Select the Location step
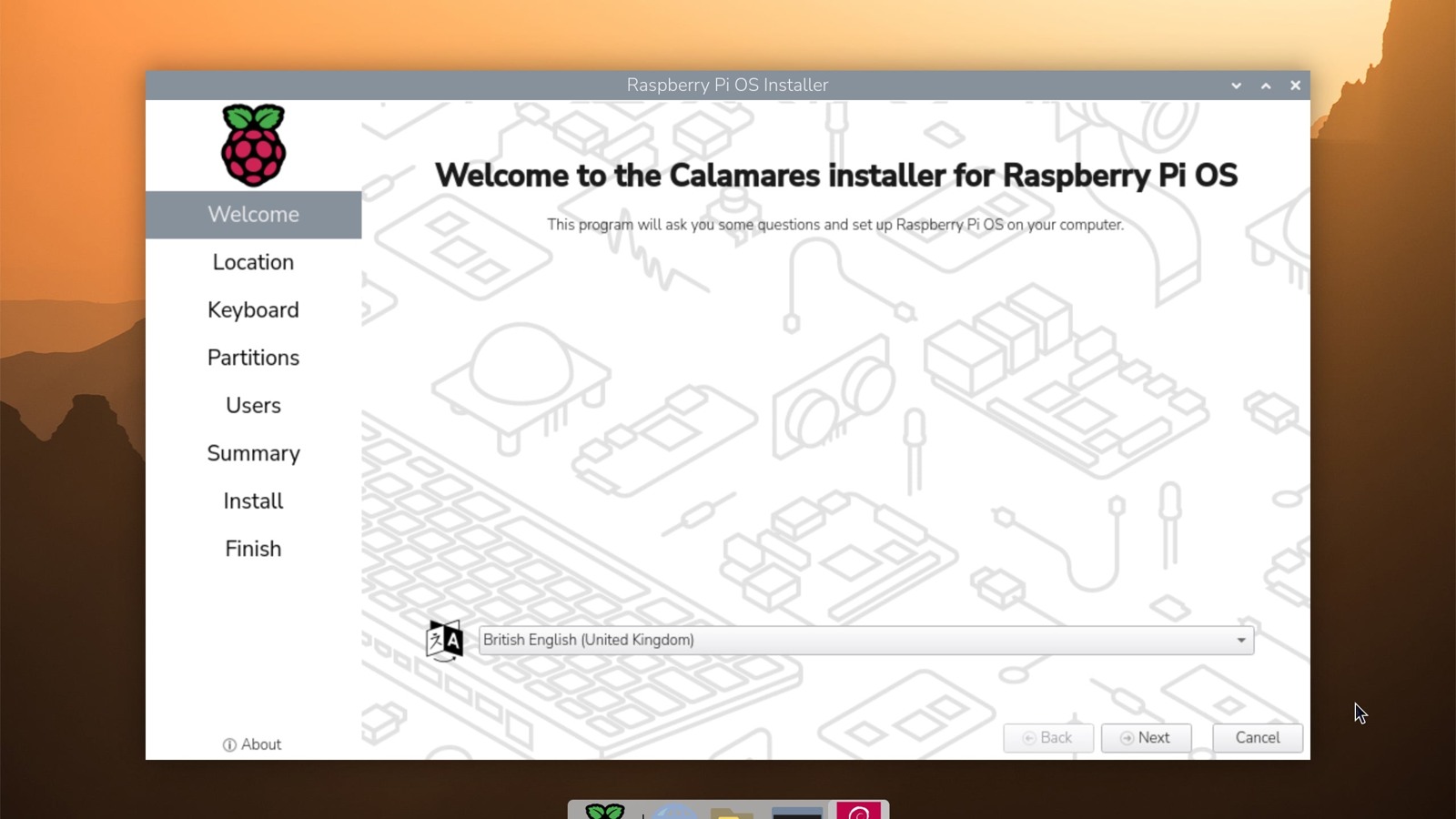 point(253,262)
